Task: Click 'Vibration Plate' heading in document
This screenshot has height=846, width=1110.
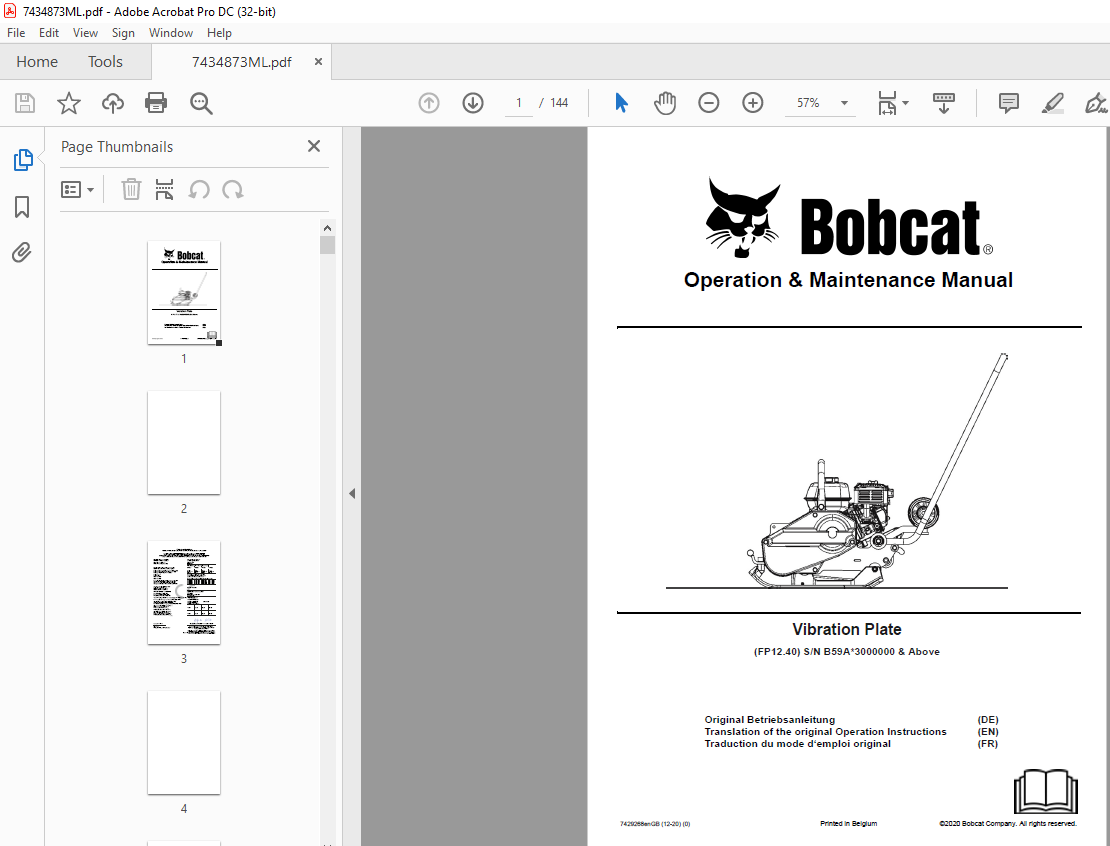Action: click(847, 629)
